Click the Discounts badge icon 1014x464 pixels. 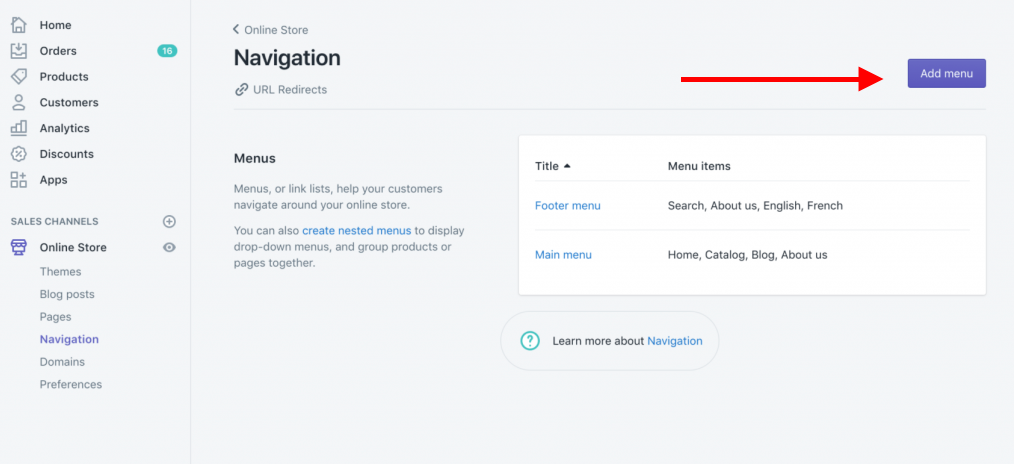point(19,154)
